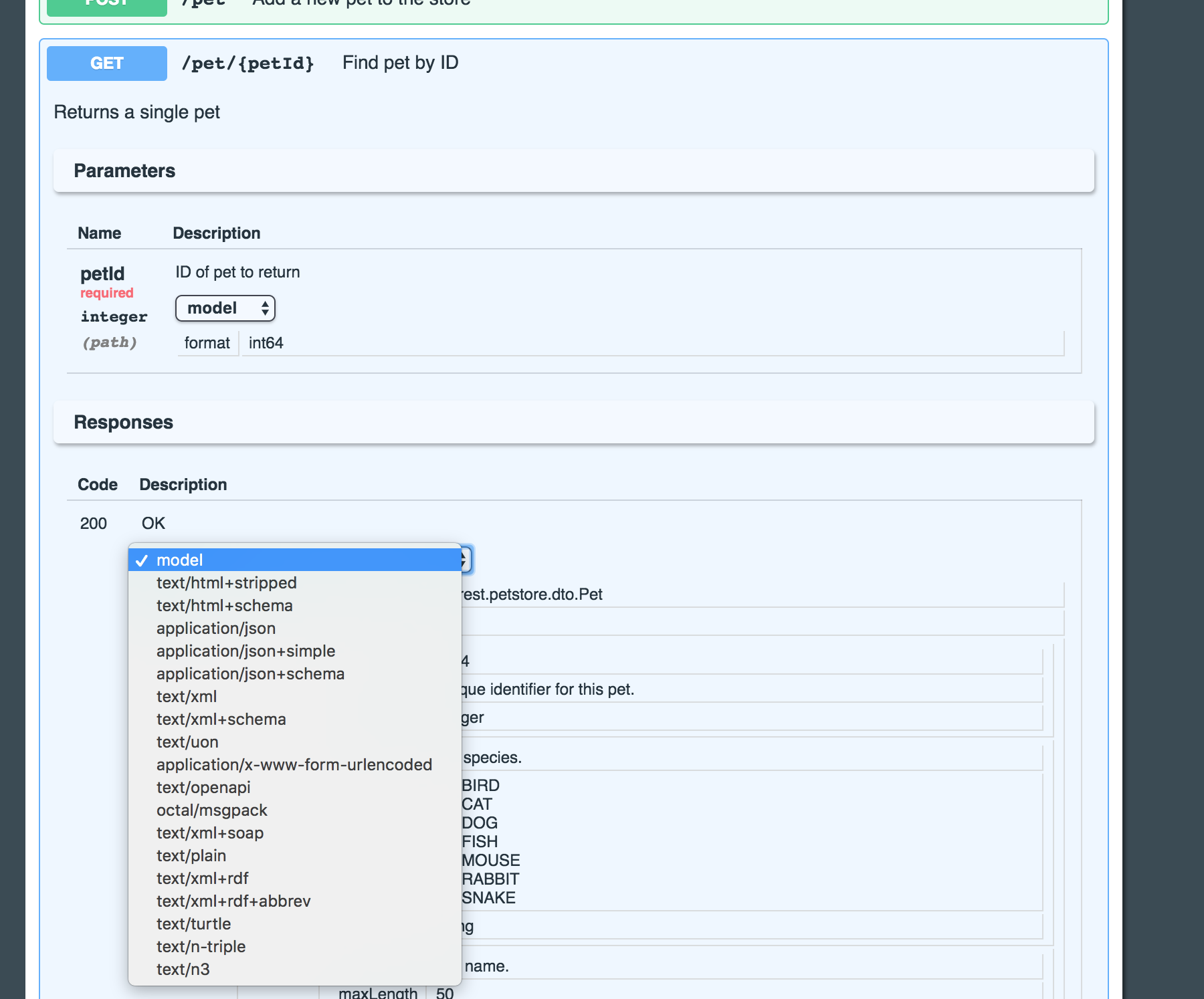1204x999 pixels.
Task: Click the /pet/{petId} path link
Action: coord(247,64)
